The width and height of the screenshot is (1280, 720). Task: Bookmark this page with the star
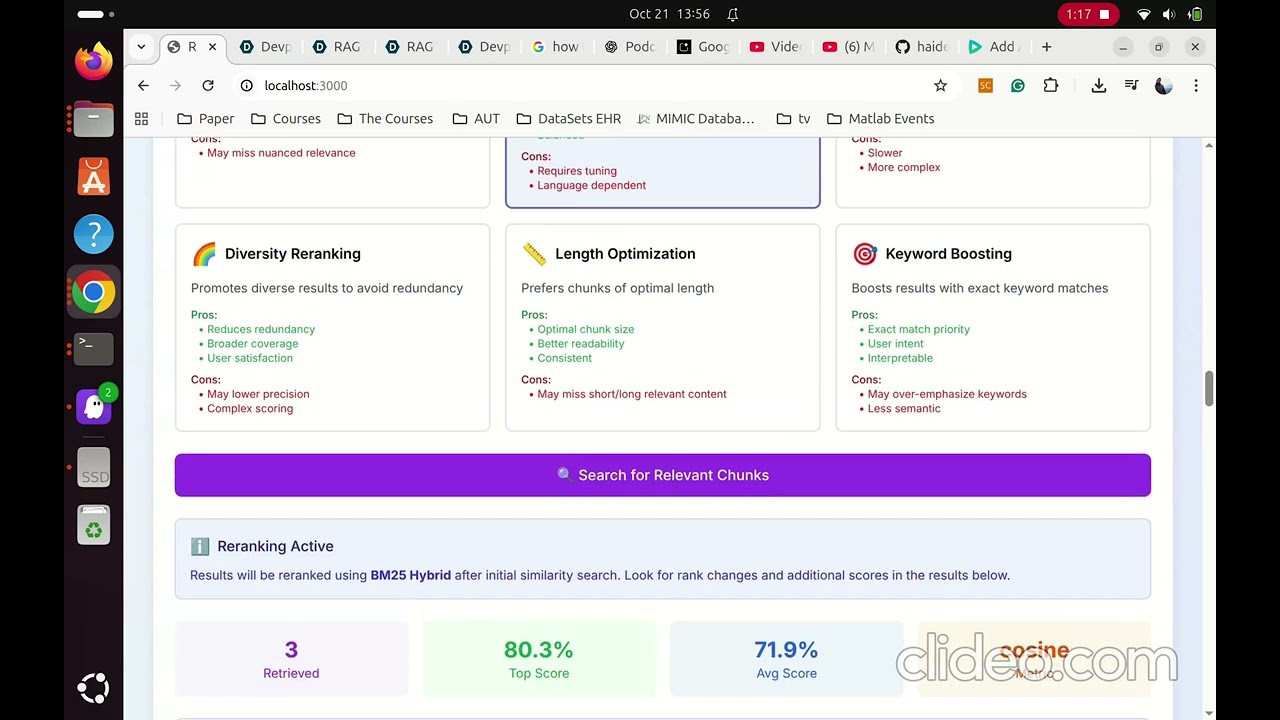pos(940,86)
